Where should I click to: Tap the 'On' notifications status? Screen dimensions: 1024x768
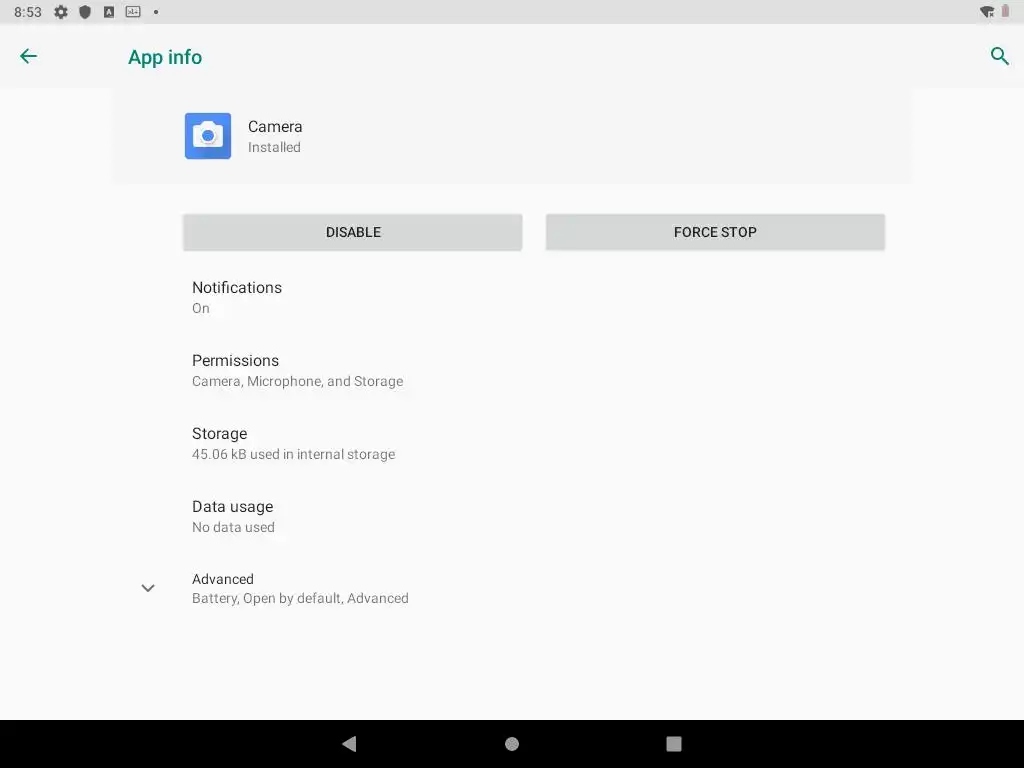tap(200, 308)
